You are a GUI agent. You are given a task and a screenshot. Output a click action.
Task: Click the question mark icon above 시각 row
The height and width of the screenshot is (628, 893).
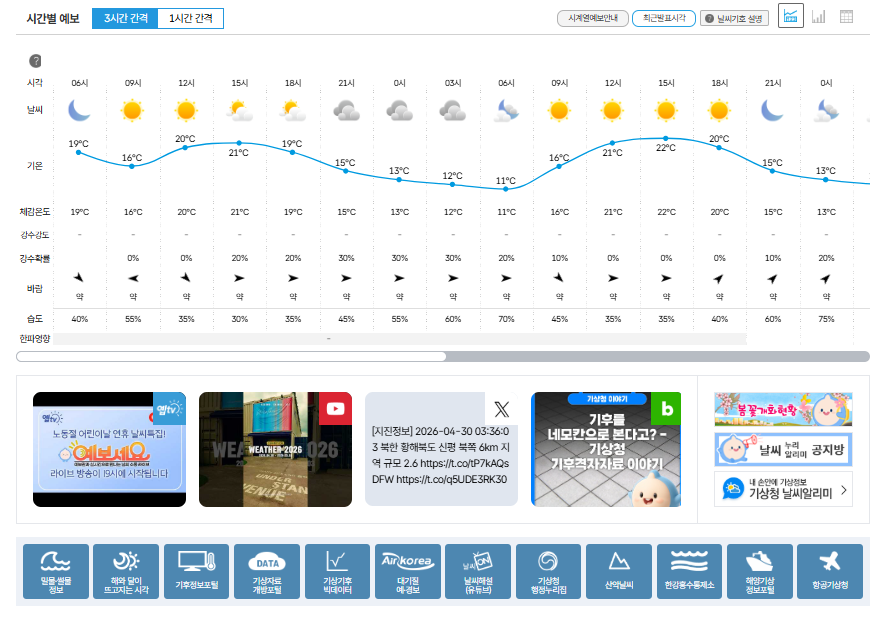pos(35,60)
